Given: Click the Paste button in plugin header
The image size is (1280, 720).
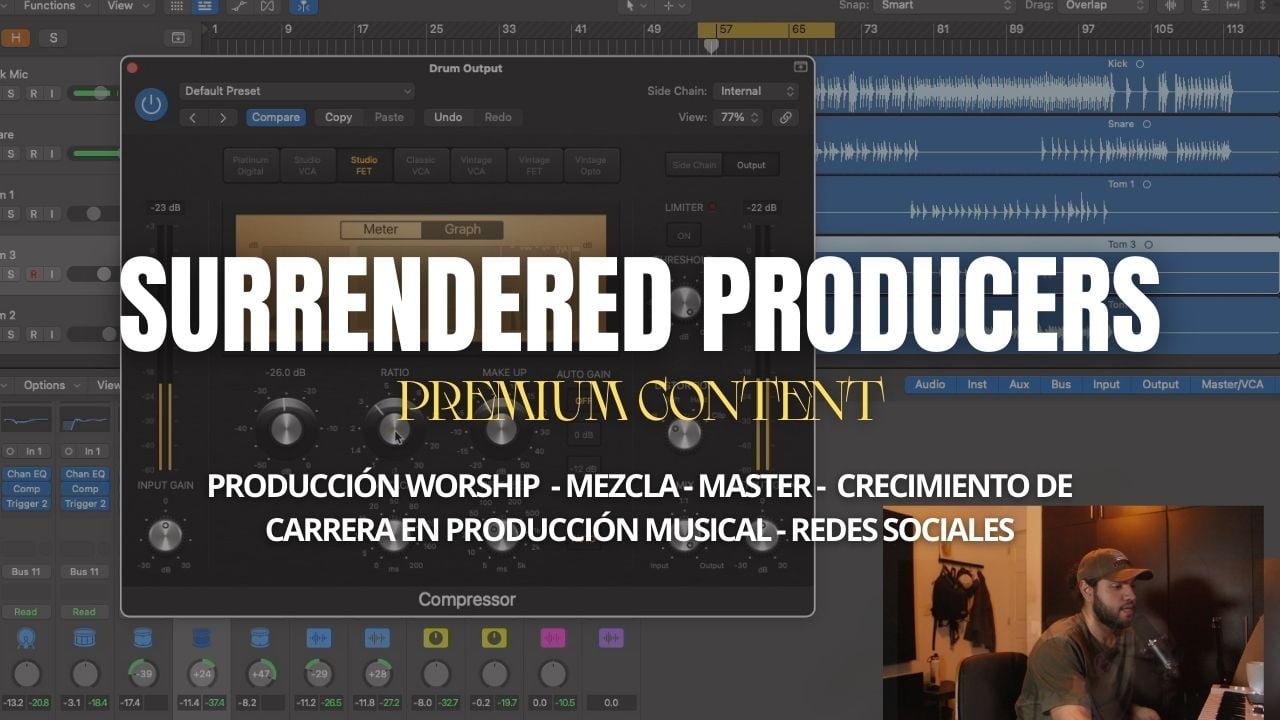Looking at the screenshot, I should [x=389, y=117].
